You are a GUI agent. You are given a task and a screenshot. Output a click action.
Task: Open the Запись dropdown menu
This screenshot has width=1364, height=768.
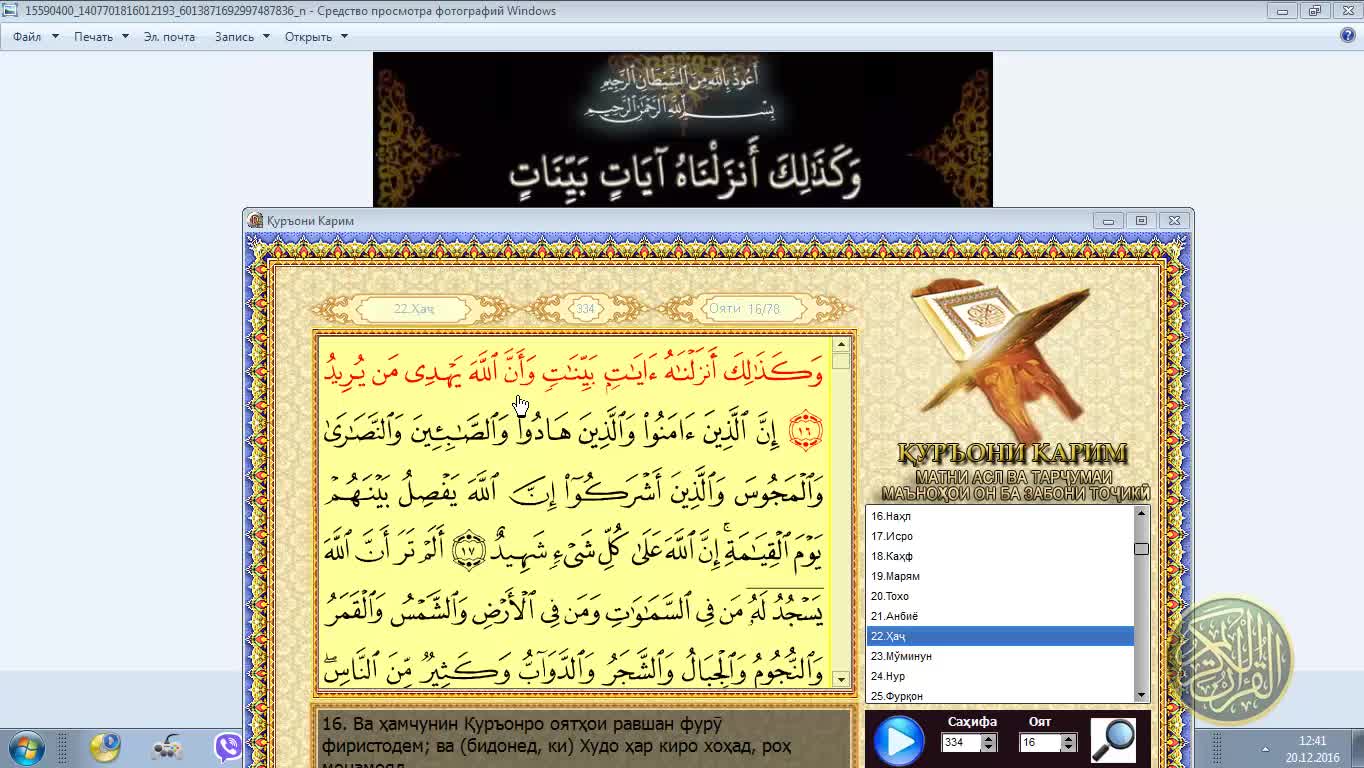point(242,36)
